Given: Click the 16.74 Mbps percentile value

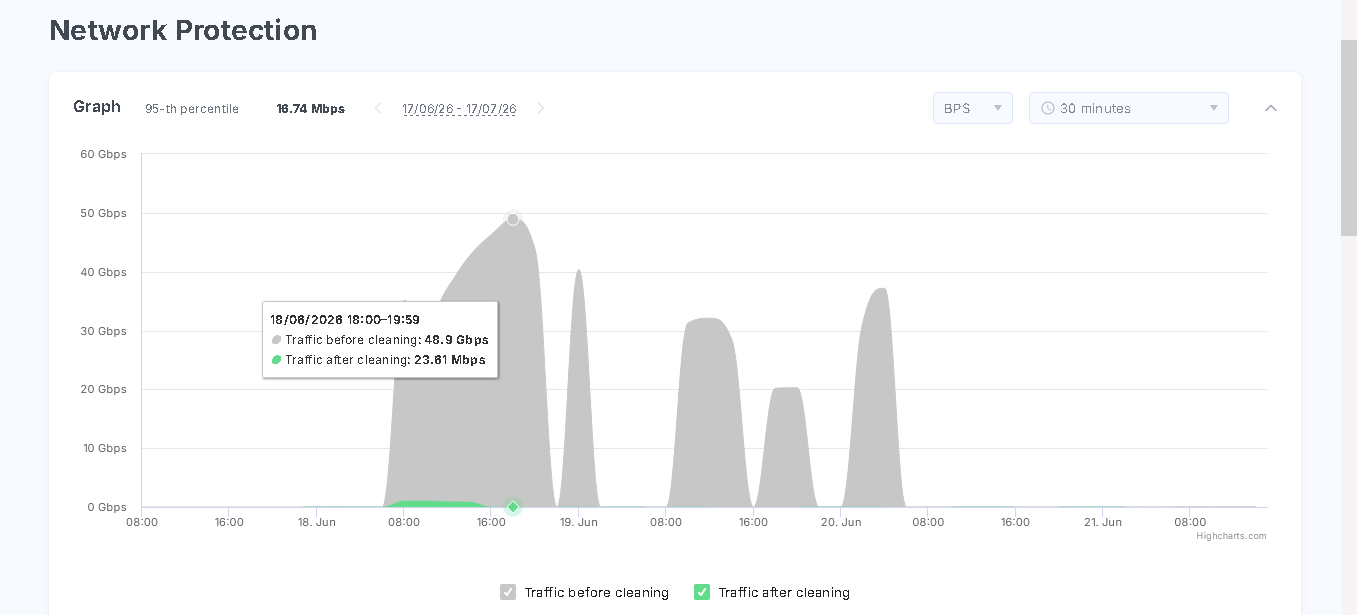Looking at the screenshot, I should tap(310, 109).
